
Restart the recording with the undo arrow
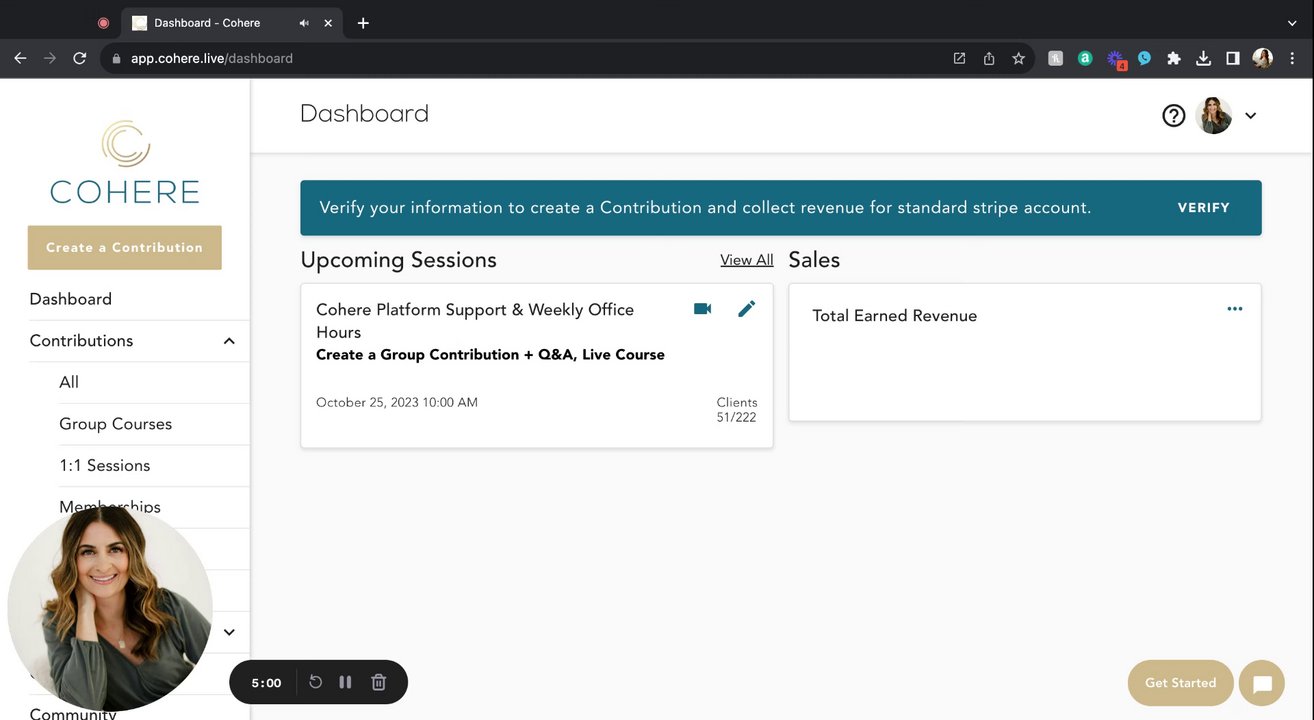(x=315, y=682)
